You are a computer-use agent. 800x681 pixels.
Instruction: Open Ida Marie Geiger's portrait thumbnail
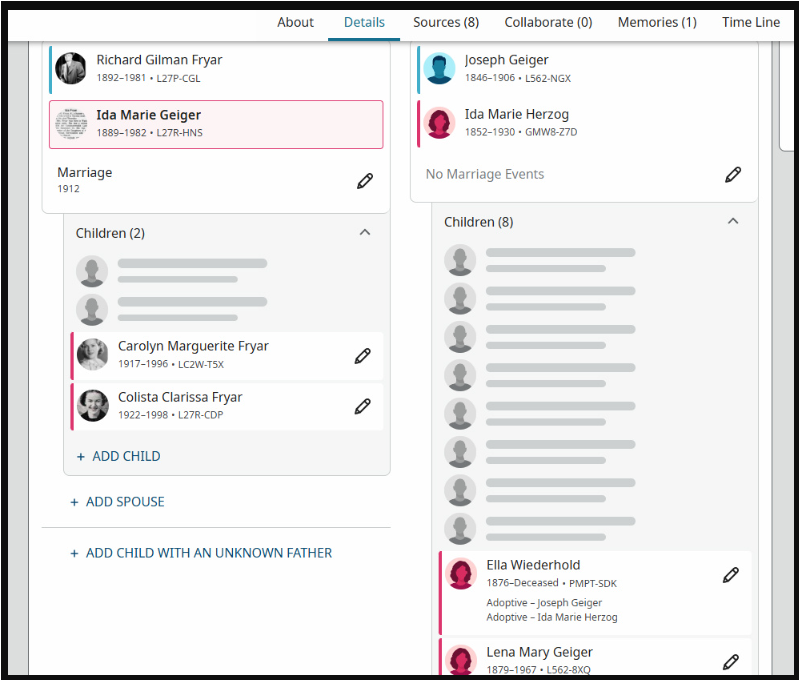click(71, 123)
